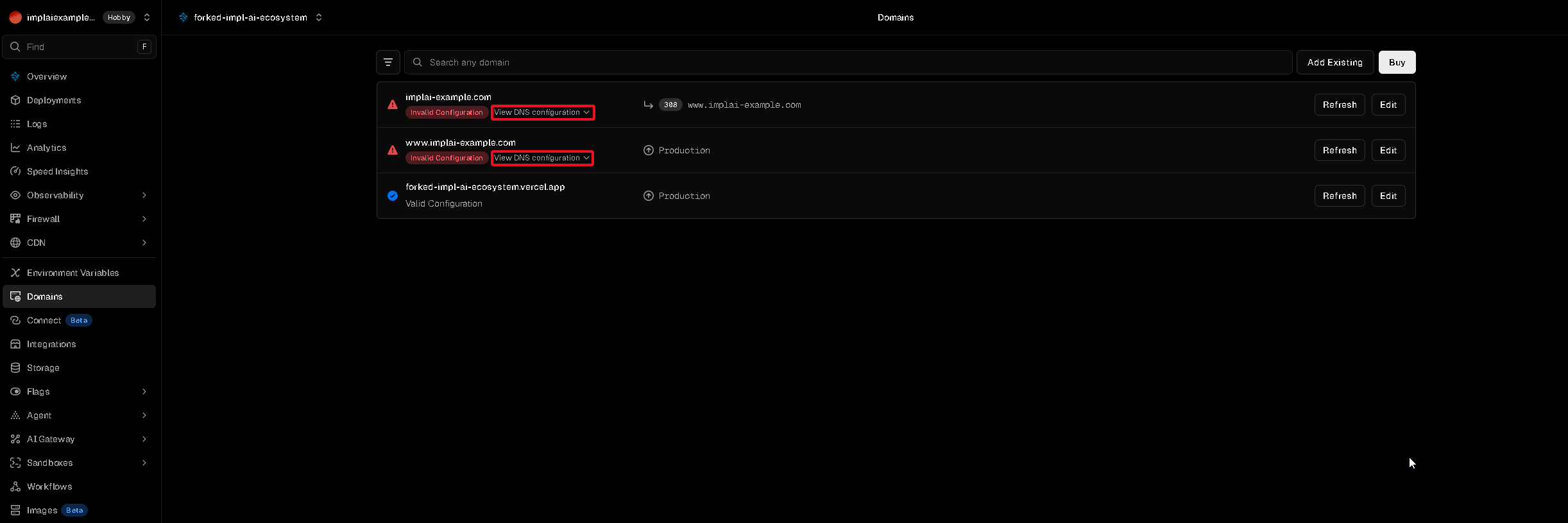Click the Logs list icon
This screenshot has width=1568, height=523.
click(x=15, y=124)
